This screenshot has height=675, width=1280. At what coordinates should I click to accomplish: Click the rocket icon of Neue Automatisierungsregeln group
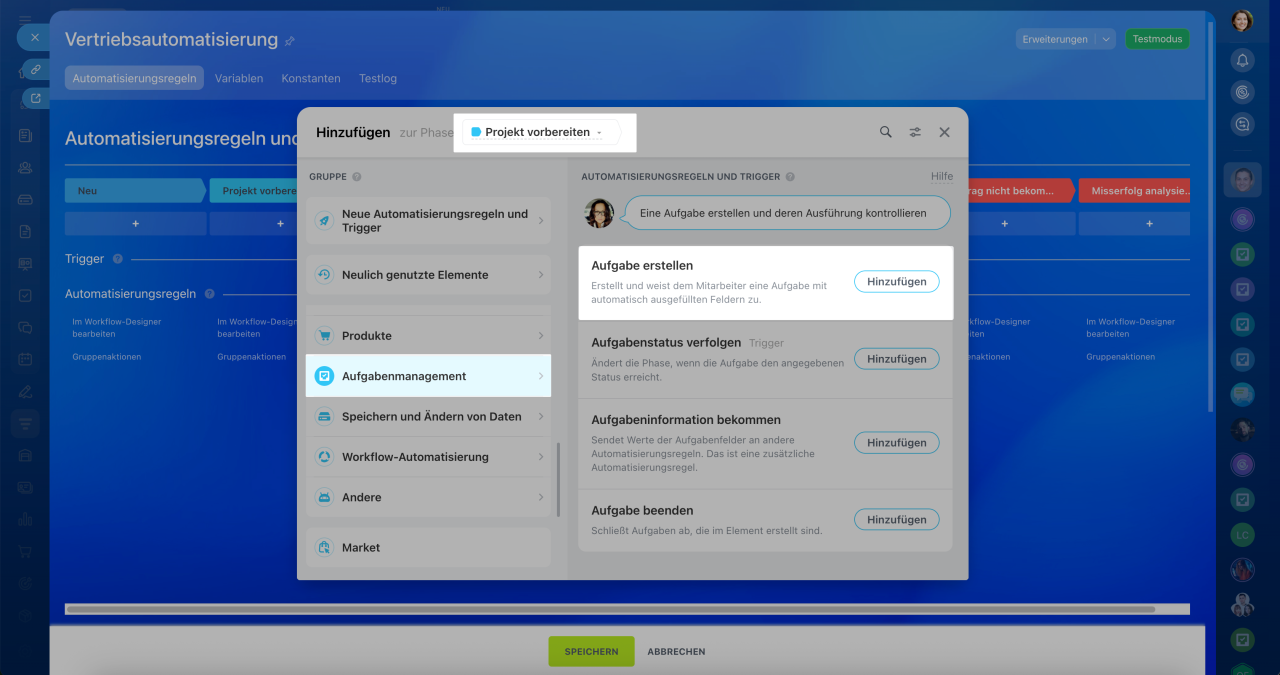(324, 221)
